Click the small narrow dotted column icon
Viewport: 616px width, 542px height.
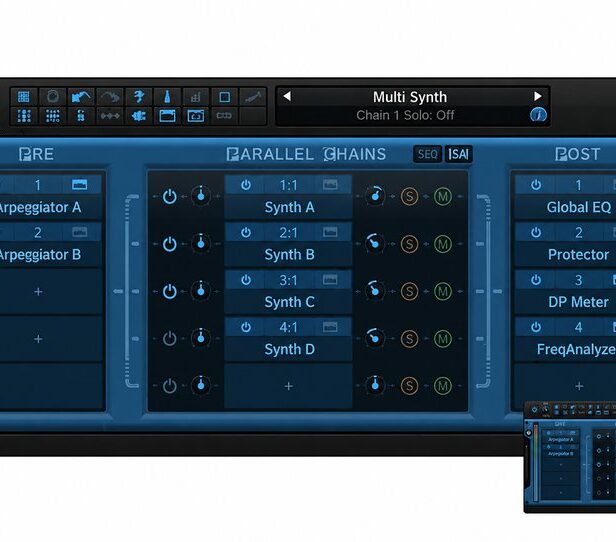(x=81, y=116)
